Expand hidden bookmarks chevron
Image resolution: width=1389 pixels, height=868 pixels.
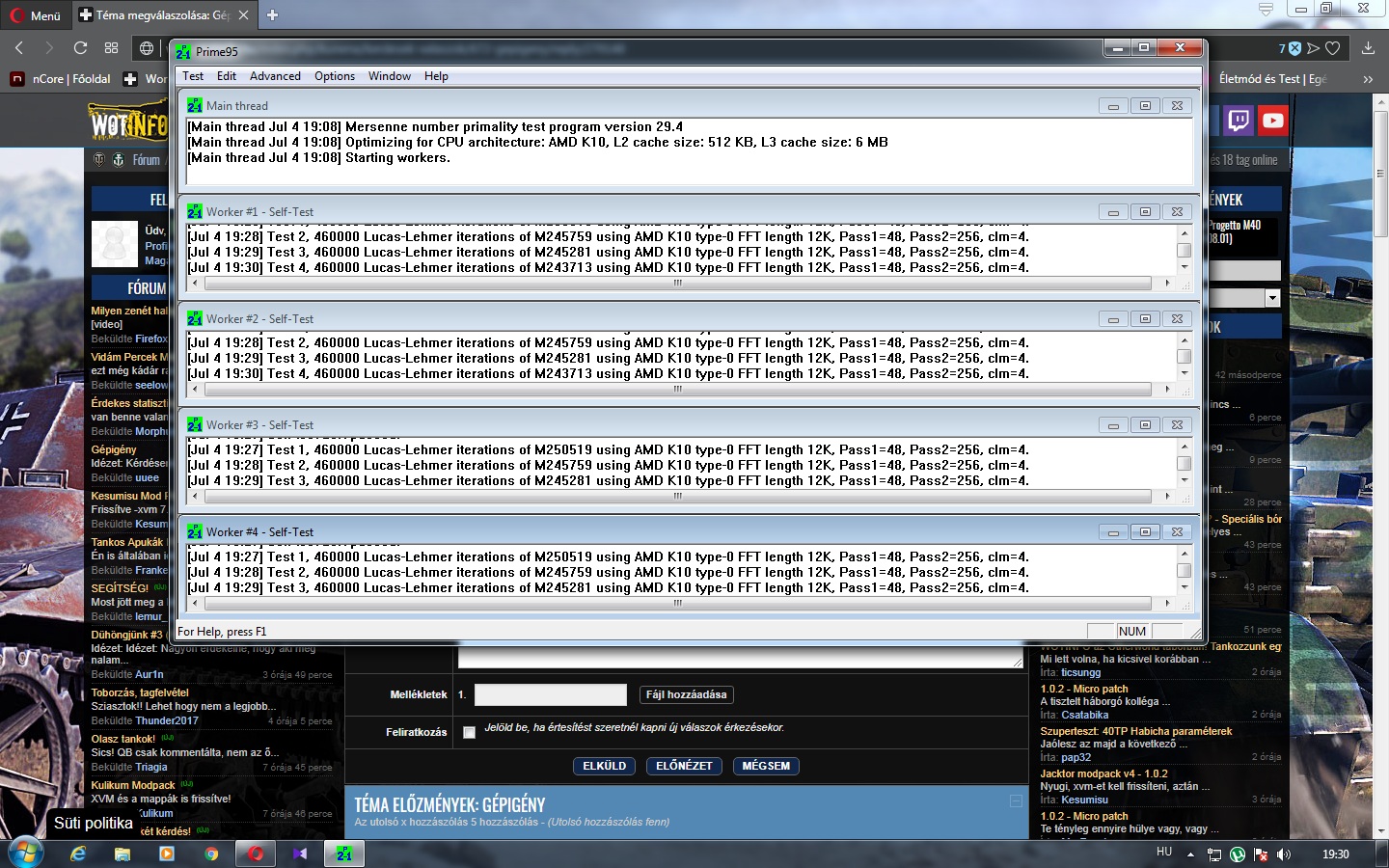(1368, 79)
